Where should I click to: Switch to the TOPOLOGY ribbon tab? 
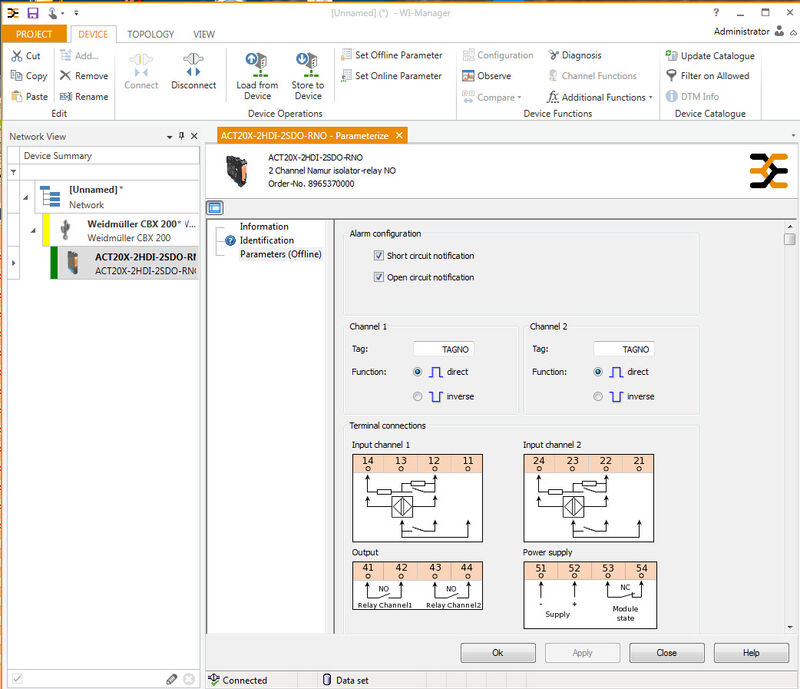point(150,34)
